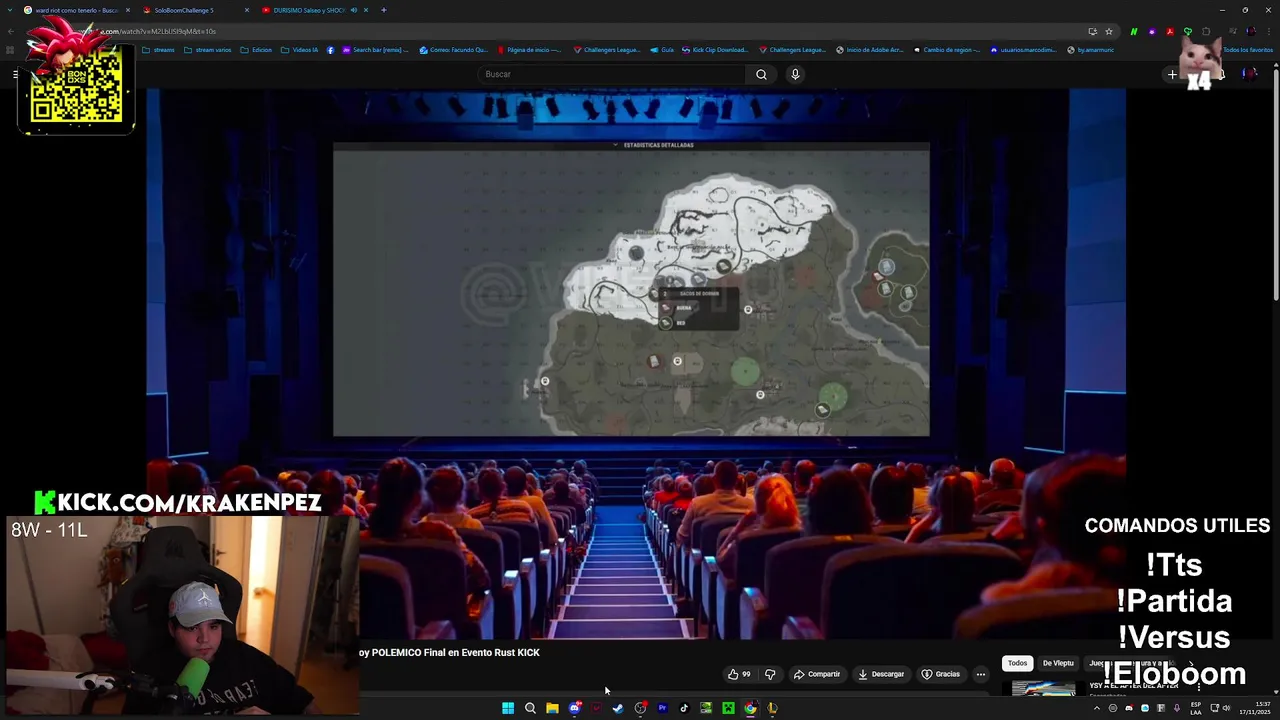This screenshot has height=720, width=1280.
Task: Open the Windows Start menu
Action: [508, 708]
